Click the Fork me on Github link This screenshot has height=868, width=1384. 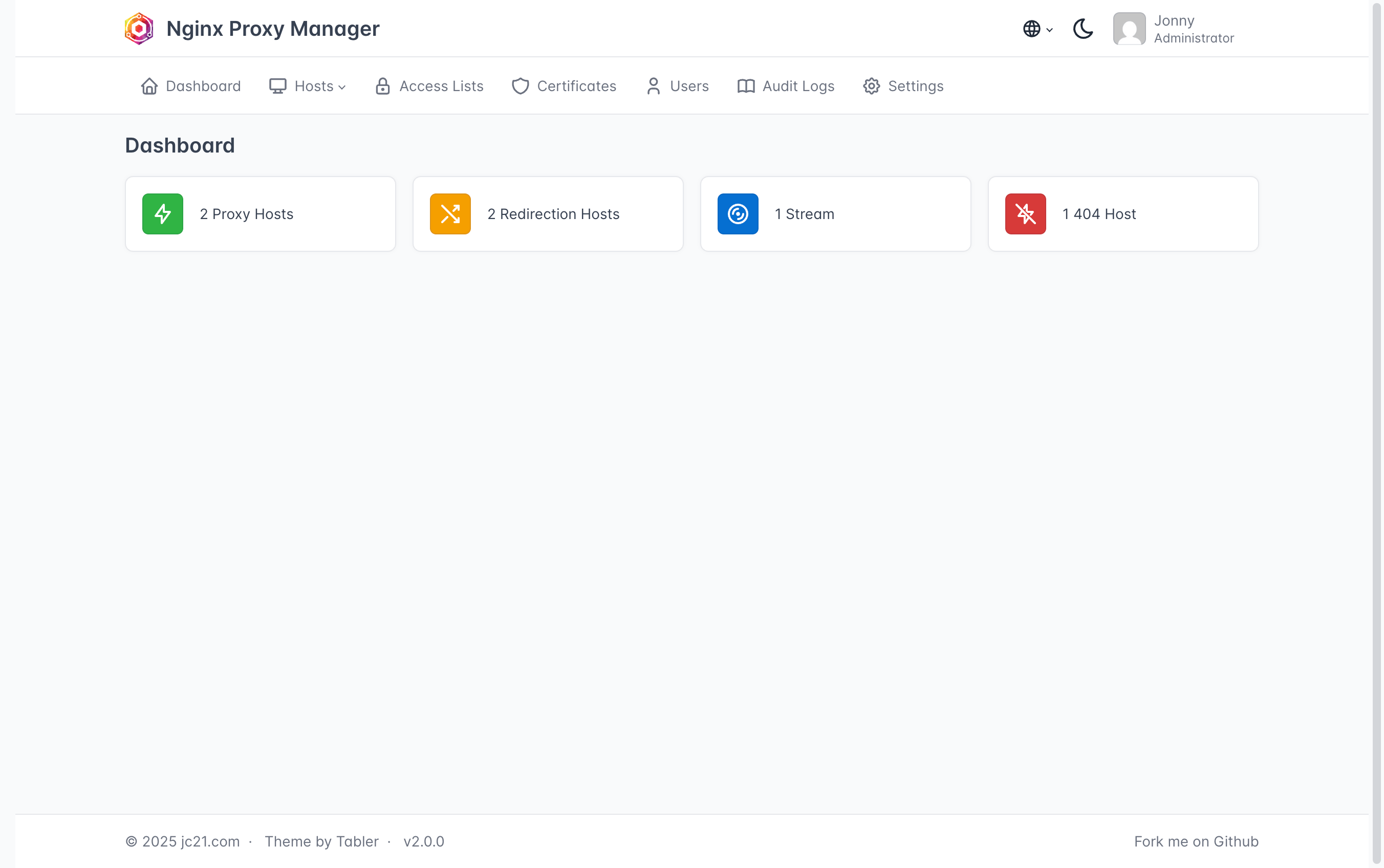click(x=1196, y=841)
